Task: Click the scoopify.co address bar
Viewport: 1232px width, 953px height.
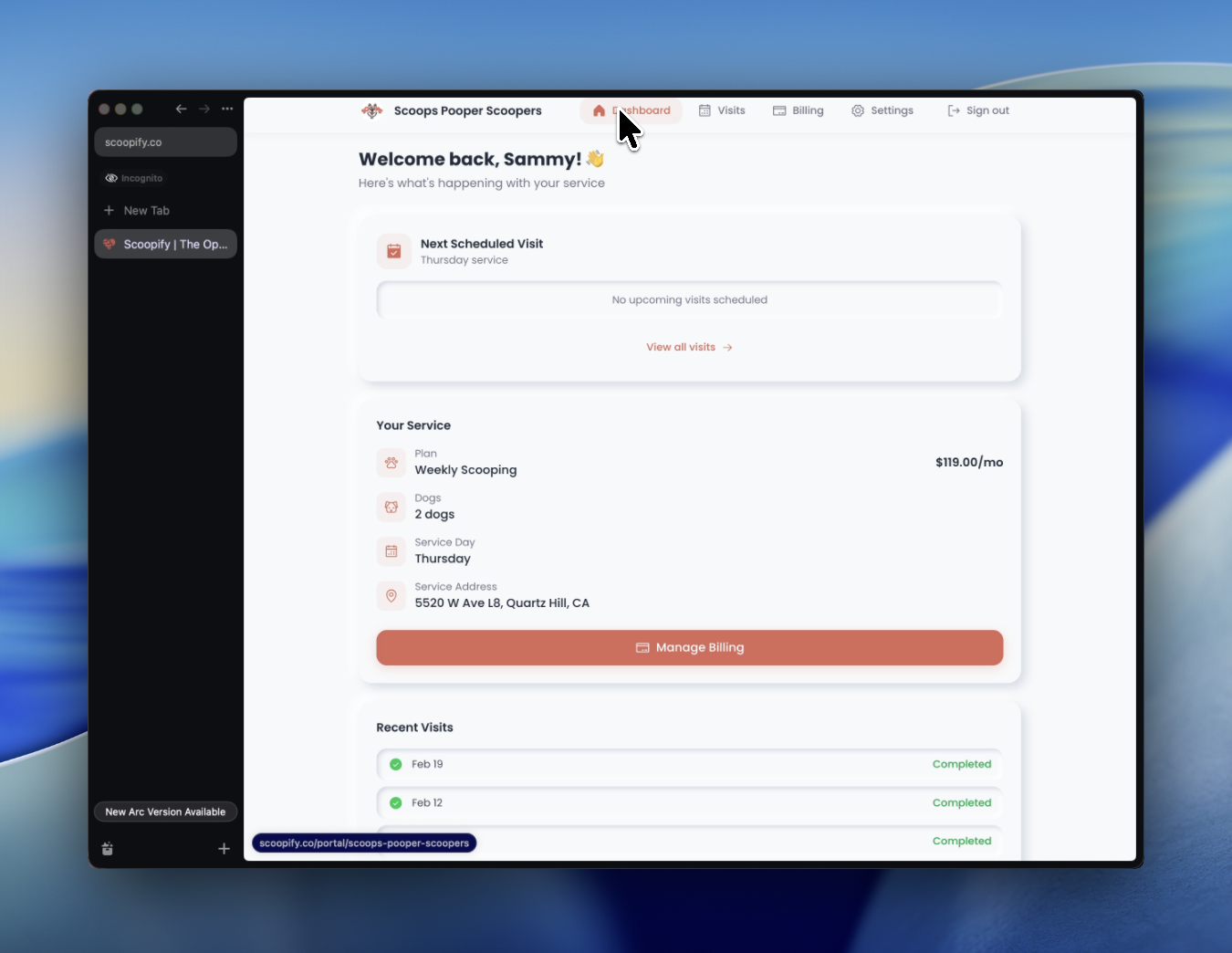Action: pos(165,142)
